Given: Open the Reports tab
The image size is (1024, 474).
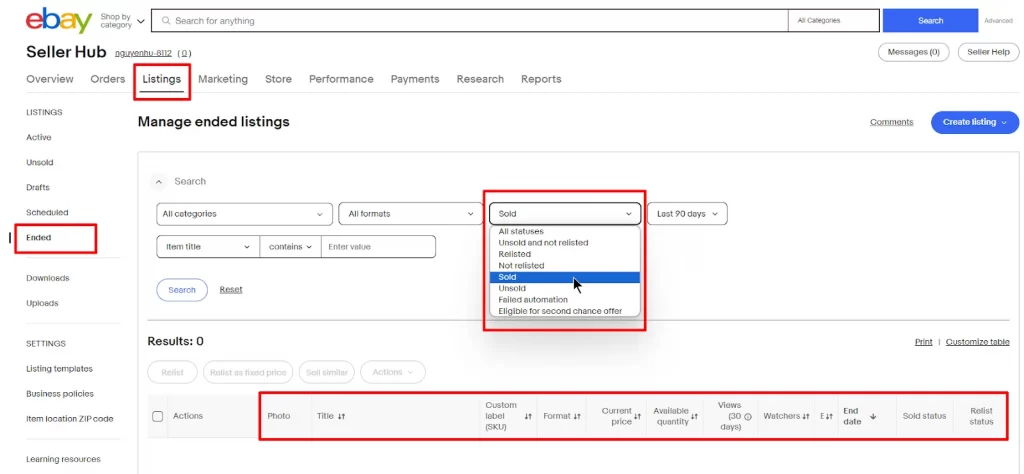Looking at the screenshot, I should (x=541, y=79).
